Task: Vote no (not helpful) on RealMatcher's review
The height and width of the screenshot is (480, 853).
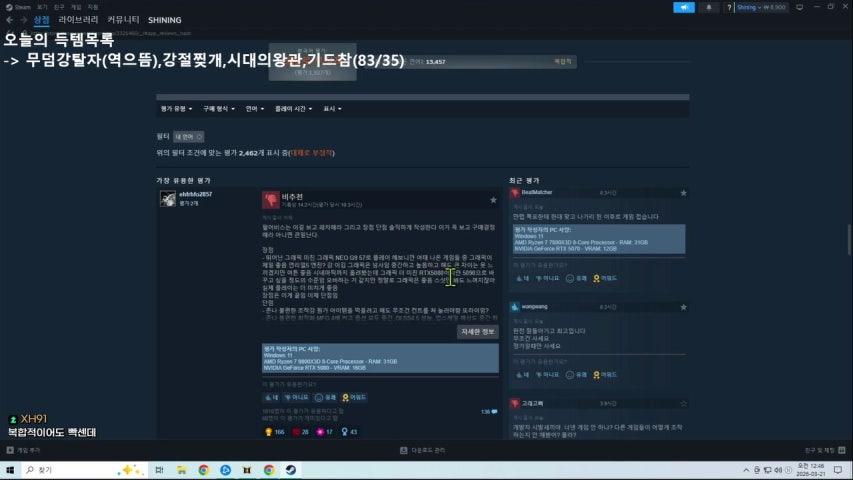Action: 547,279
